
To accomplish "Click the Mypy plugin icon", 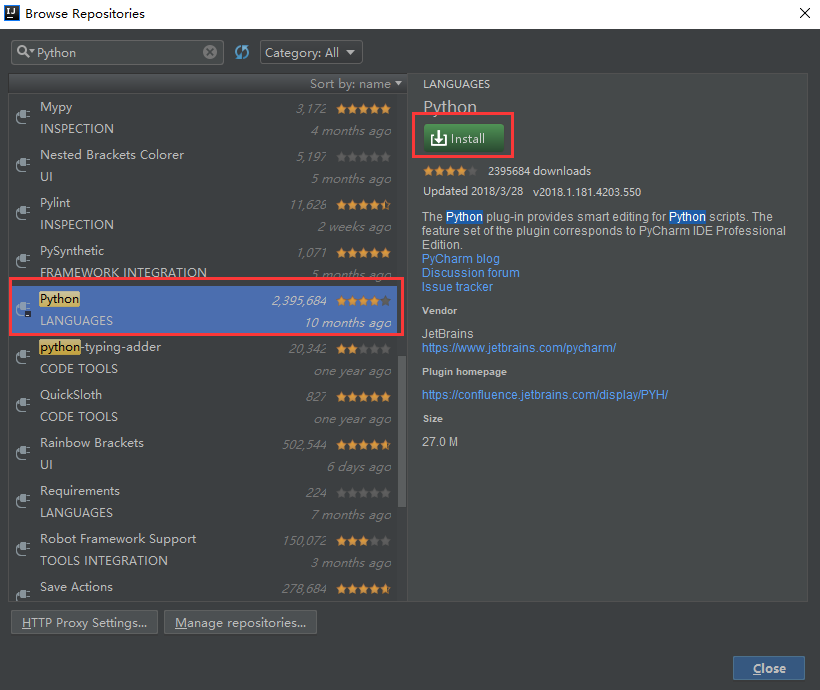I will click(x=23, y=117).
